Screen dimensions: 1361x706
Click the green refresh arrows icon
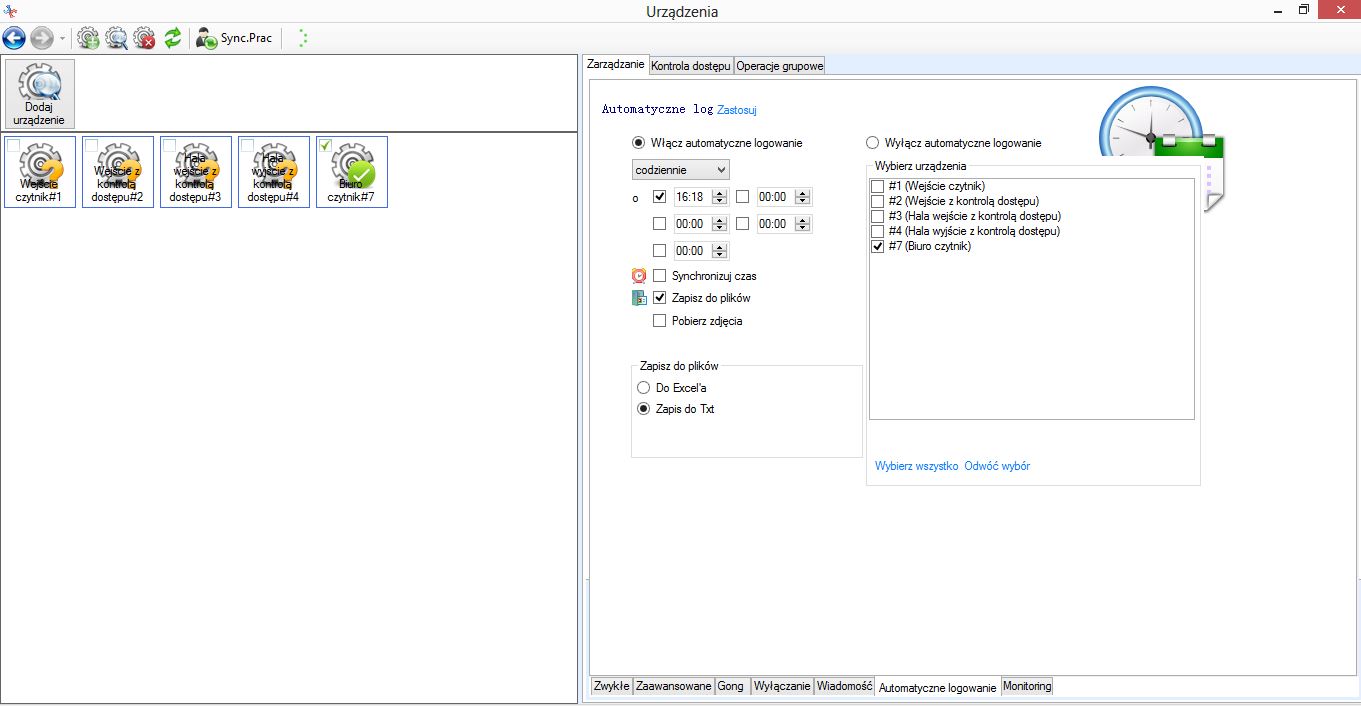(x=173, y=39)
